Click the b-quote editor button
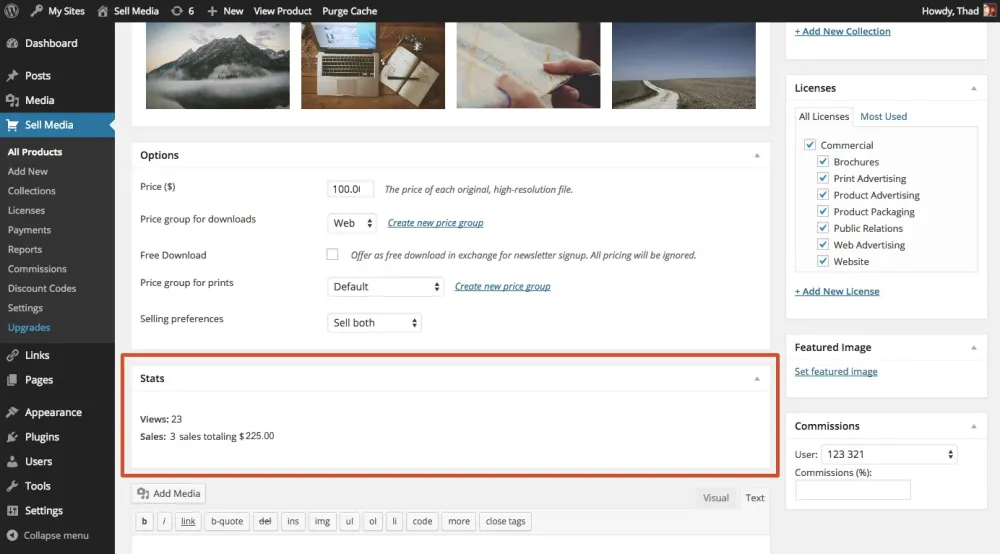Screen dimensions: 1000x554 point(227,521)
